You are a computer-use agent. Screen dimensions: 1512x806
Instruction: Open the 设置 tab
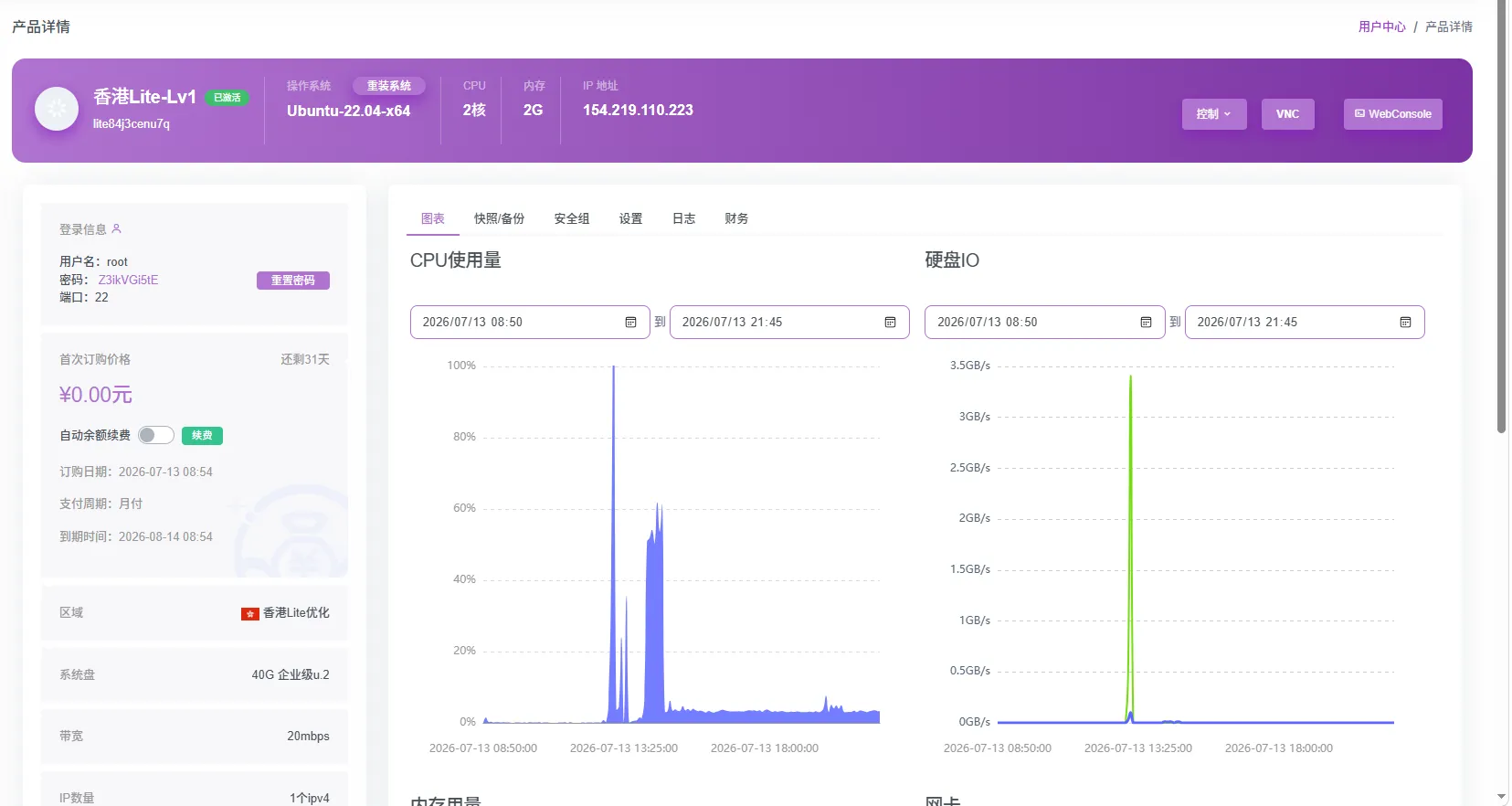630,218
